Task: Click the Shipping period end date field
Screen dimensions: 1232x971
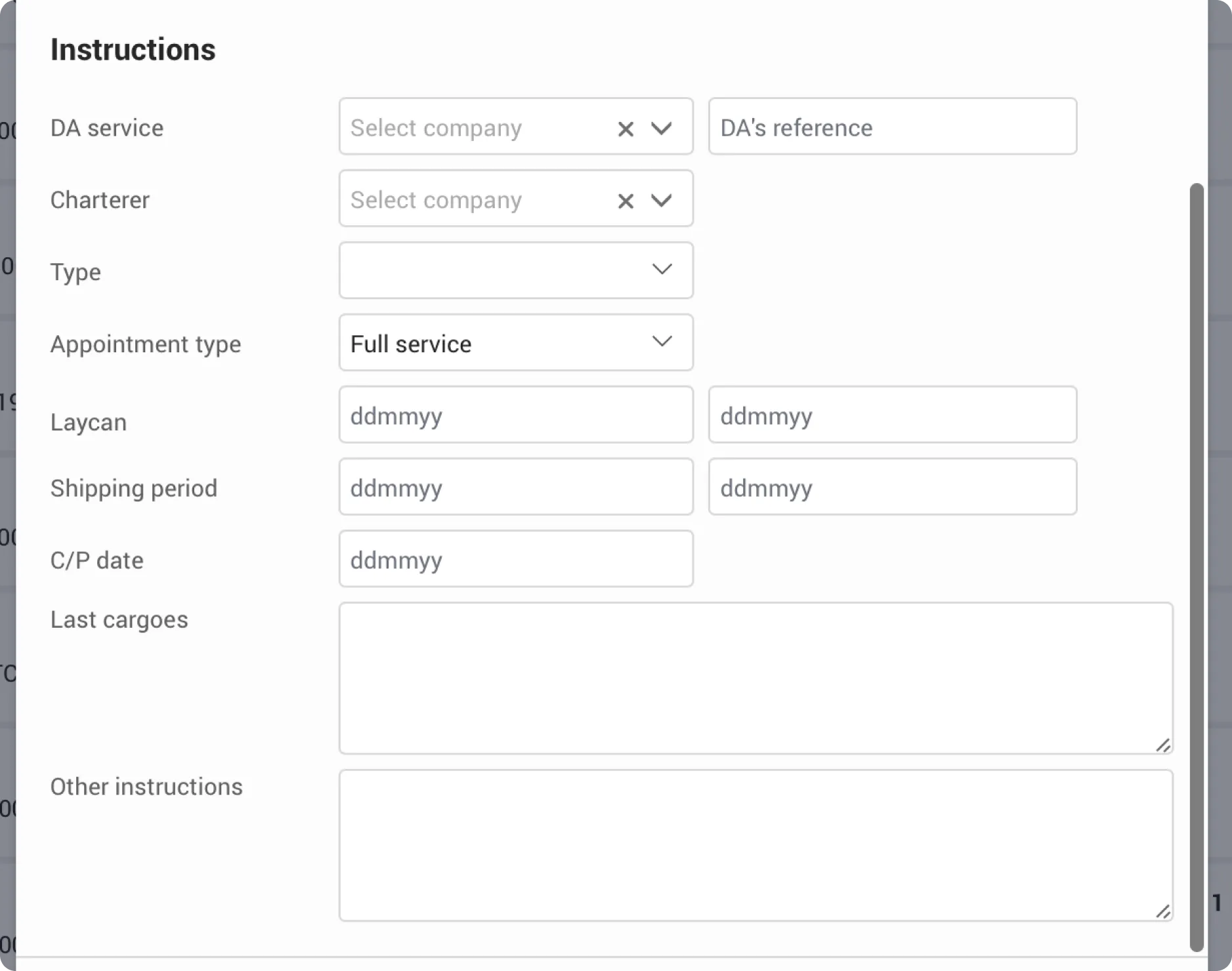Action: (x=893, y=487)
